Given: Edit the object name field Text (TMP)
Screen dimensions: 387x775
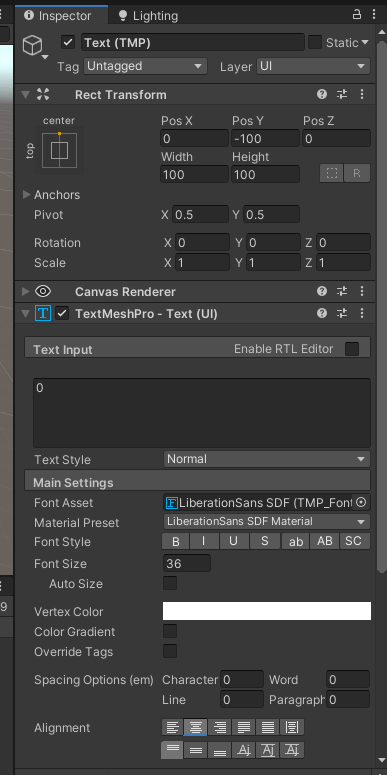Looking at the screenshot, I should click(x=193, y=43).
